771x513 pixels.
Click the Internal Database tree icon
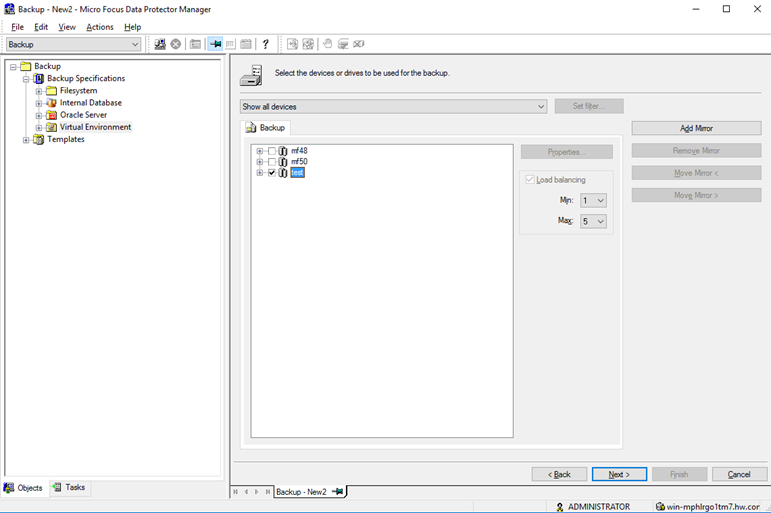tap(51, 103)
